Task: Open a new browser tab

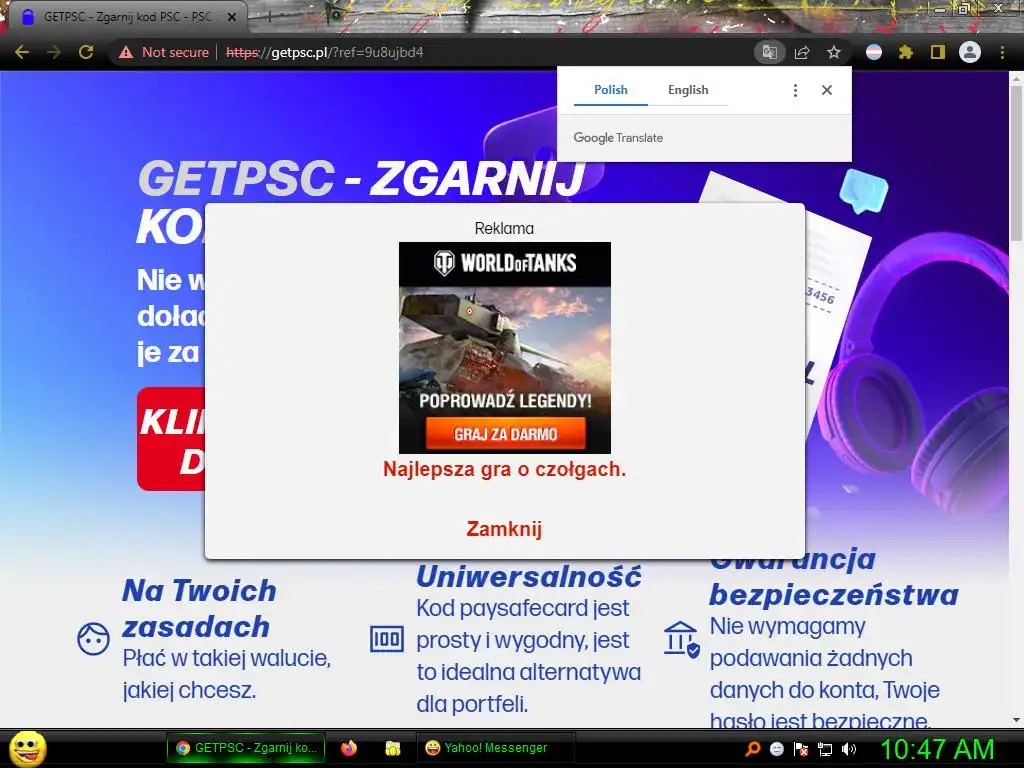Action: click(x=269, y=17)
